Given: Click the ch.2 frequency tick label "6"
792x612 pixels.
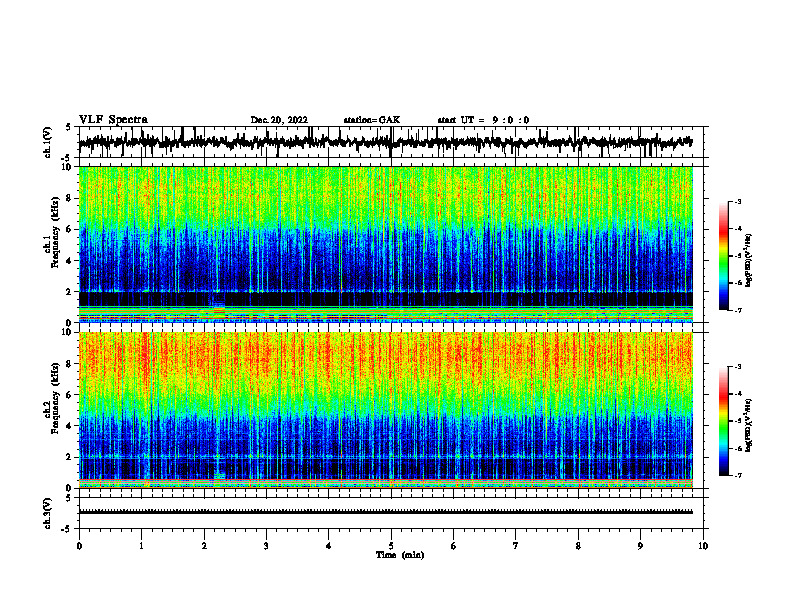Looking at the screenshot, I should [x=69, y=395].
